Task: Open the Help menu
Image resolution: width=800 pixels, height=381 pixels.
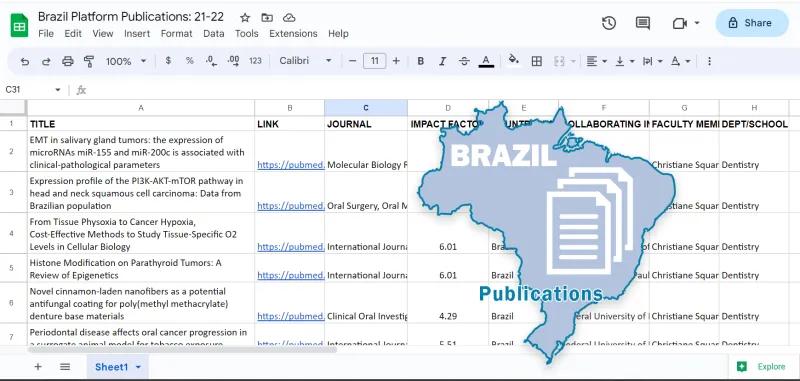Action: point(338,34)
